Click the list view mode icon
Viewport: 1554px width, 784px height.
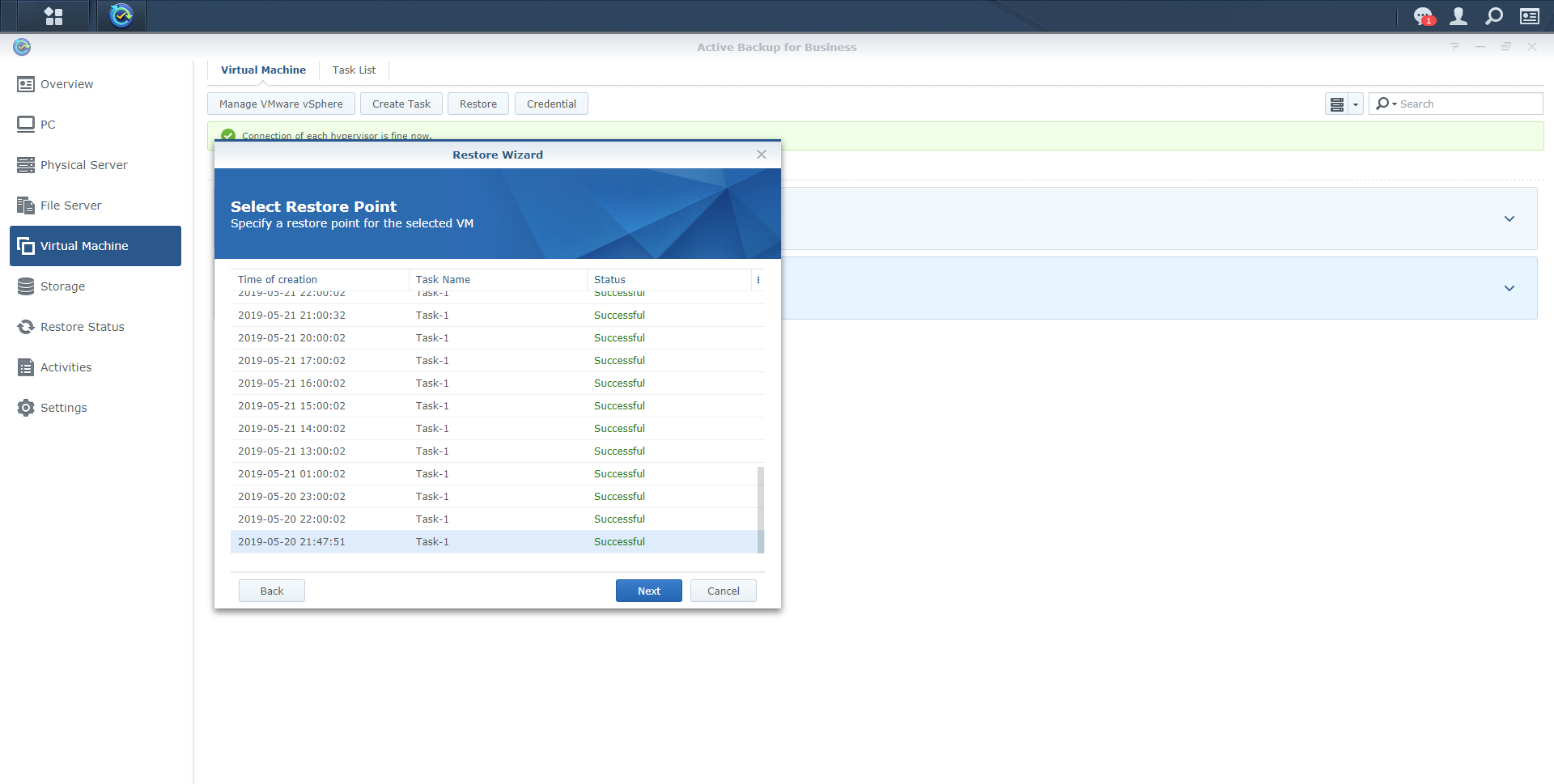click(x=1337, y=104)
